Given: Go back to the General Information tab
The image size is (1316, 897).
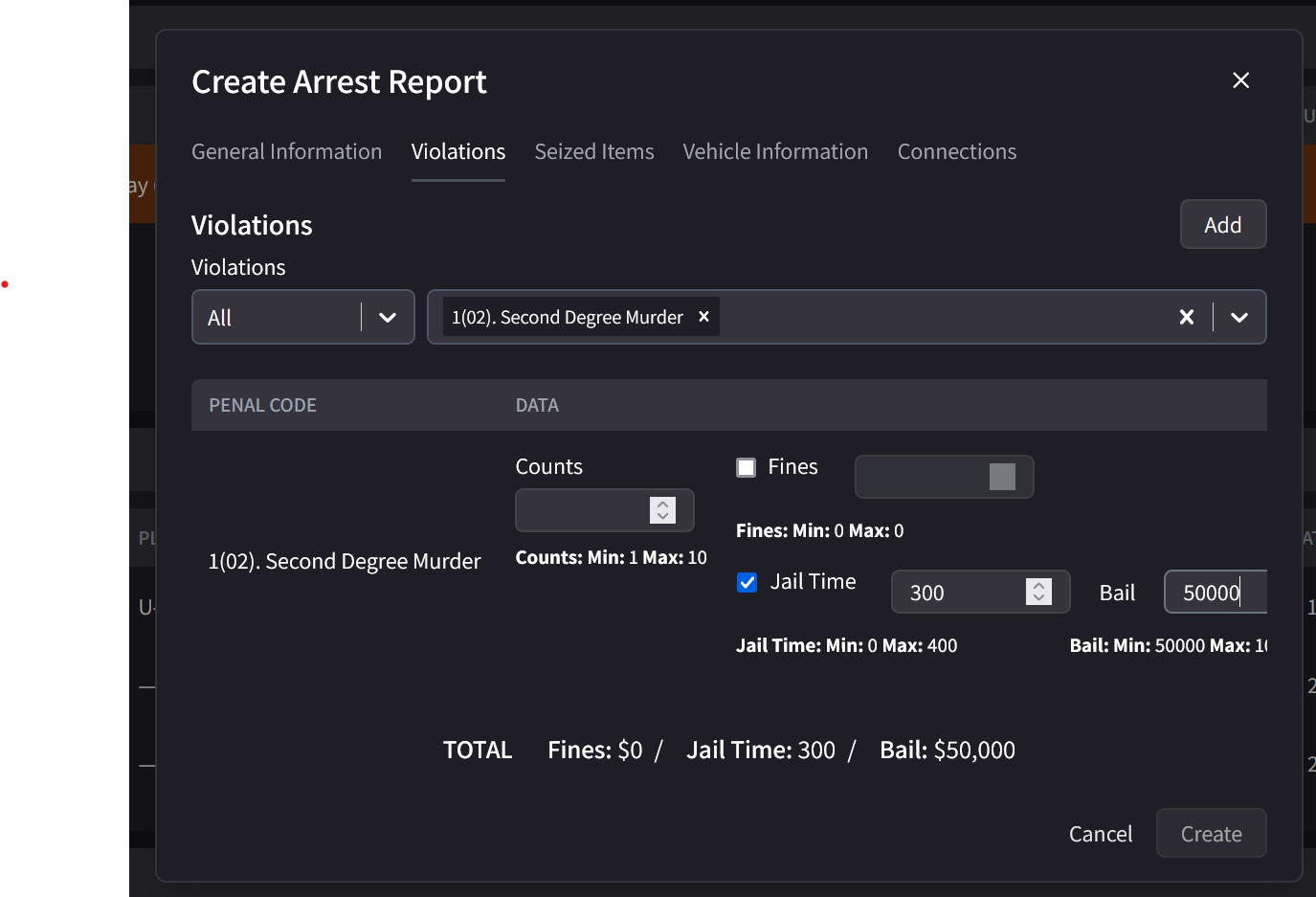Looking at the screenshot, I should tap(286, 151).
